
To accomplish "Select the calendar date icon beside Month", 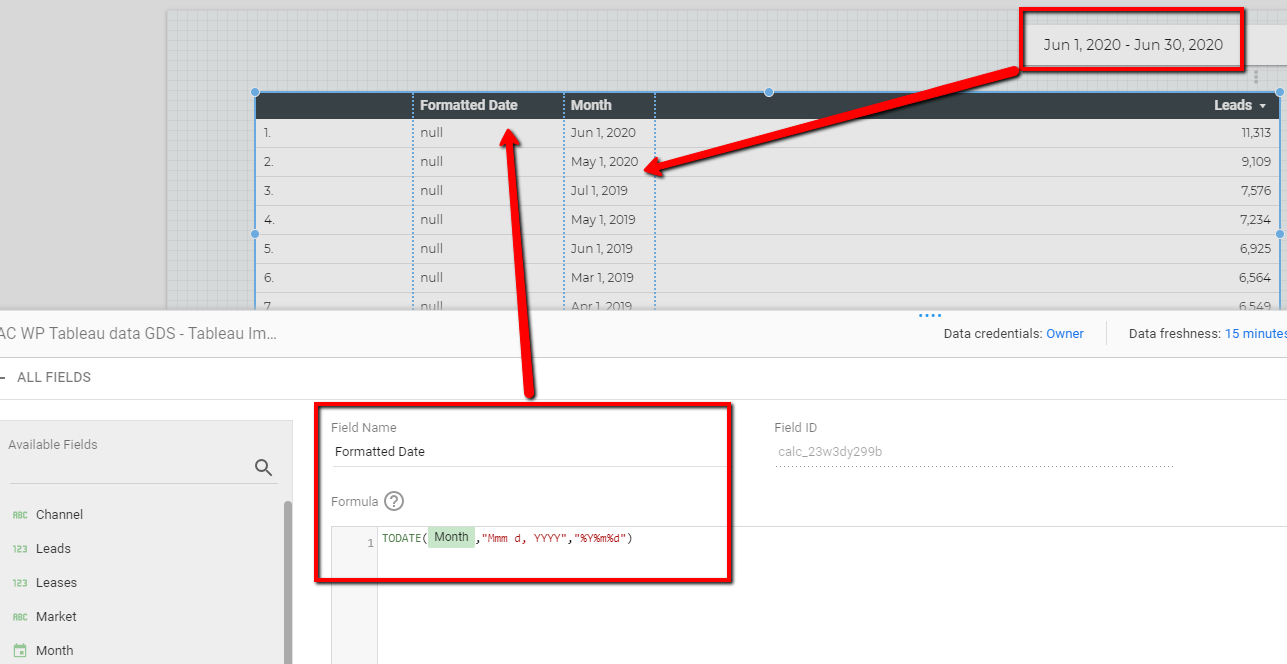I will click(x=19, y=650).
